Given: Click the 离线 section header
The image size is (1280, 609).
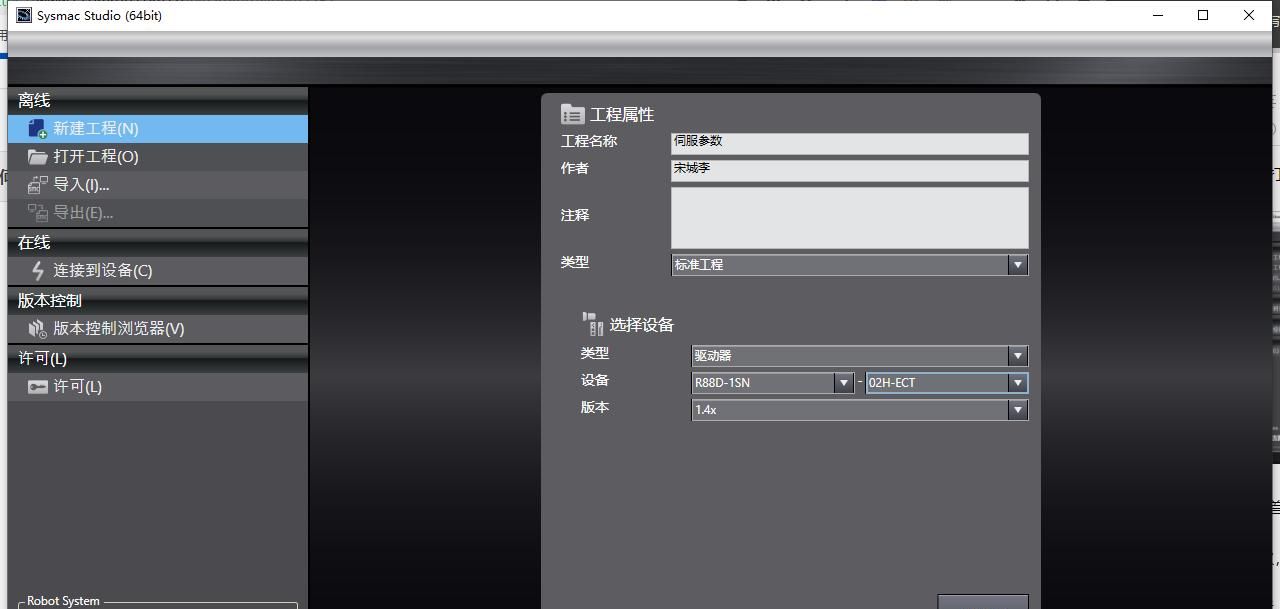Looking at the screenshot, I should click(158, 100).
